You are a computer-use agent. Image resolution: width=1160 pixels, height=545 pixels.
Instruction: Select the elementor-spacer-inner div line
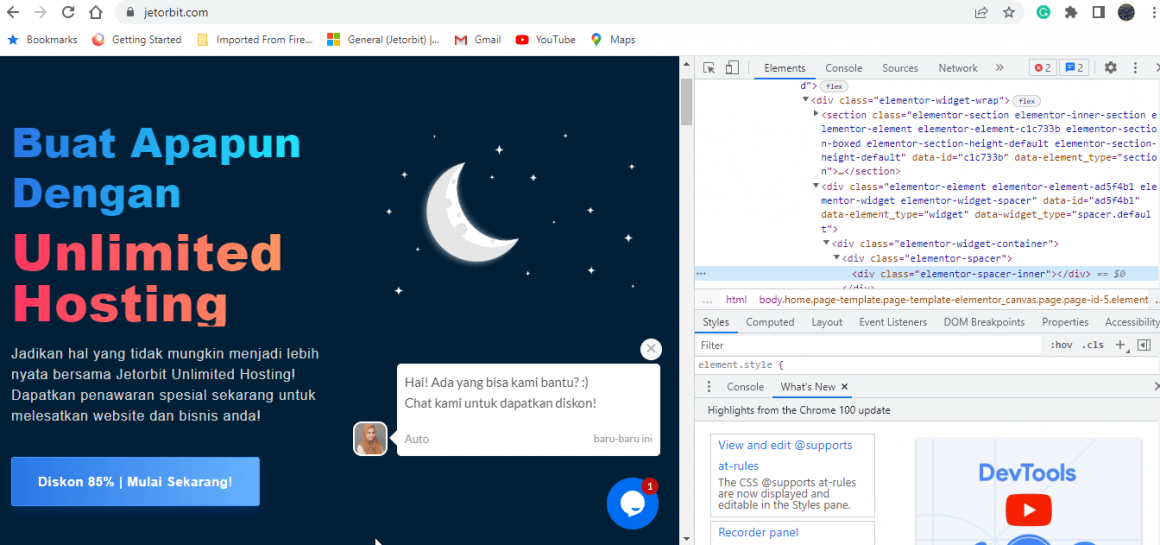[x=926, y=274]
